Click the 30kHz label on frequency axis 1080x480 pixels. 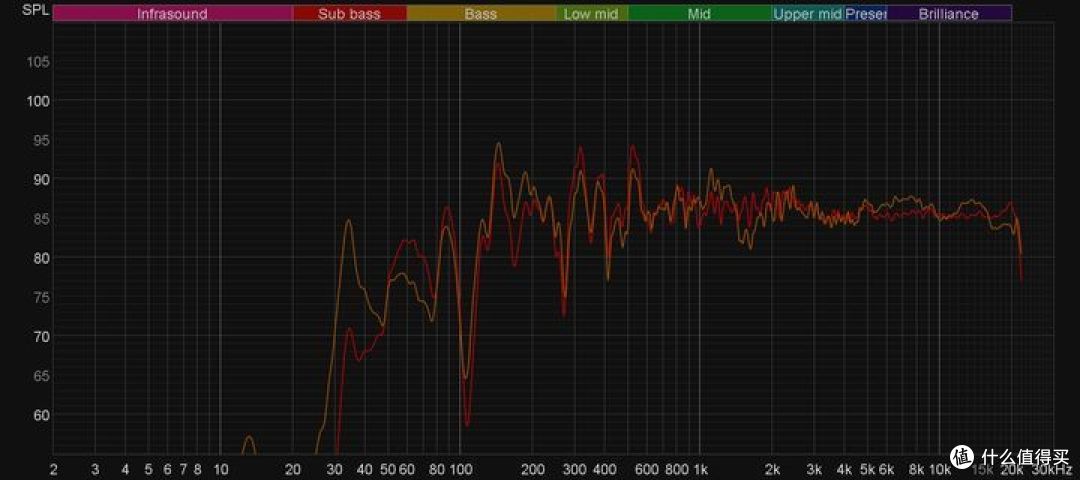[1051, 469]
